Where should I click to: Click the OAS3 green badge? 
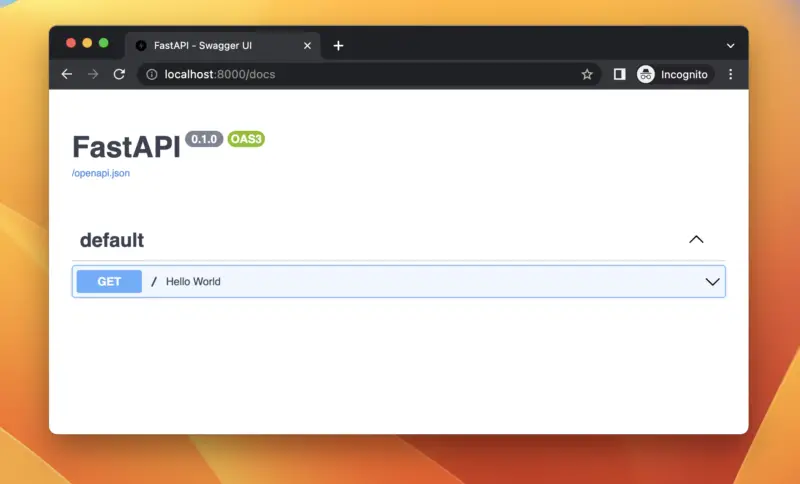pos(246,139)
